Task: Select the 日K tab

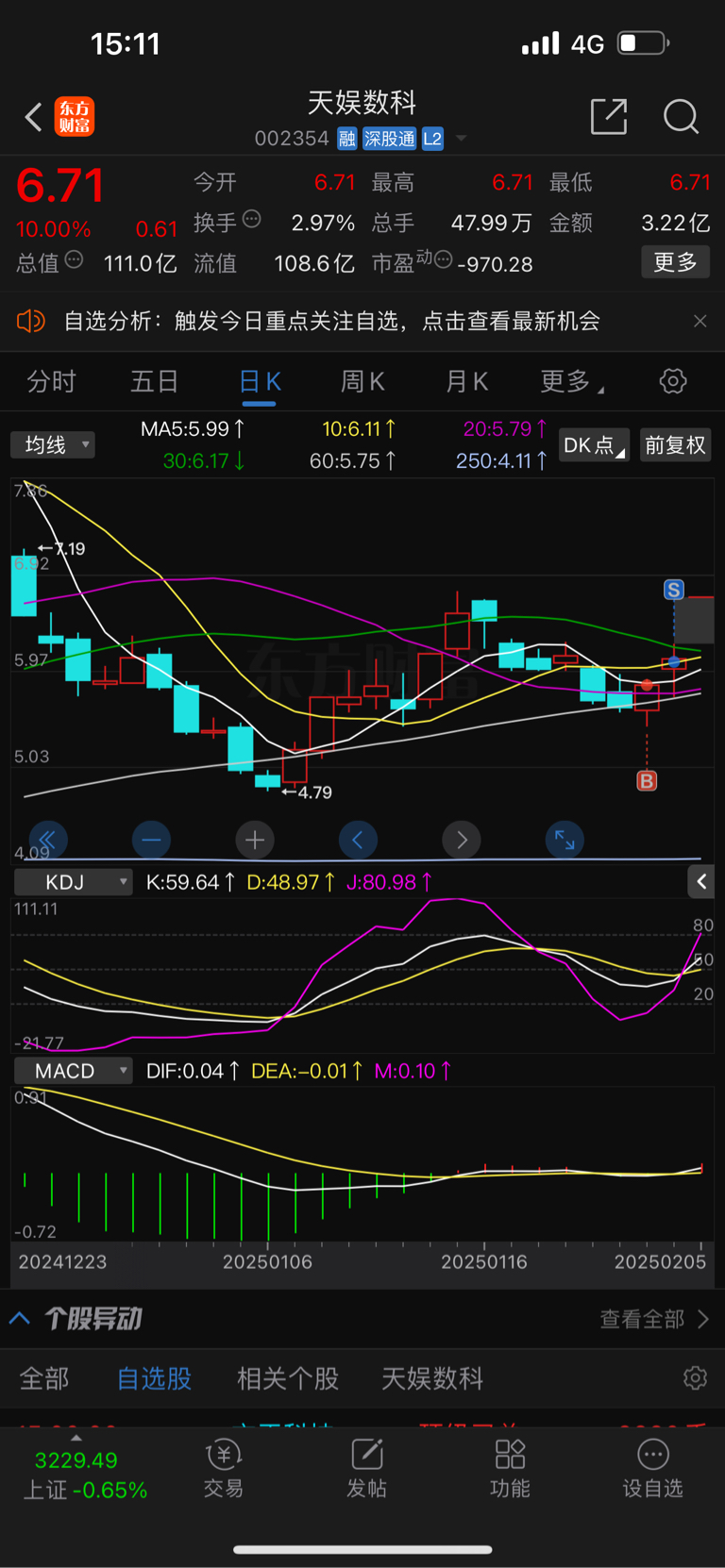Action: point(260,381)
